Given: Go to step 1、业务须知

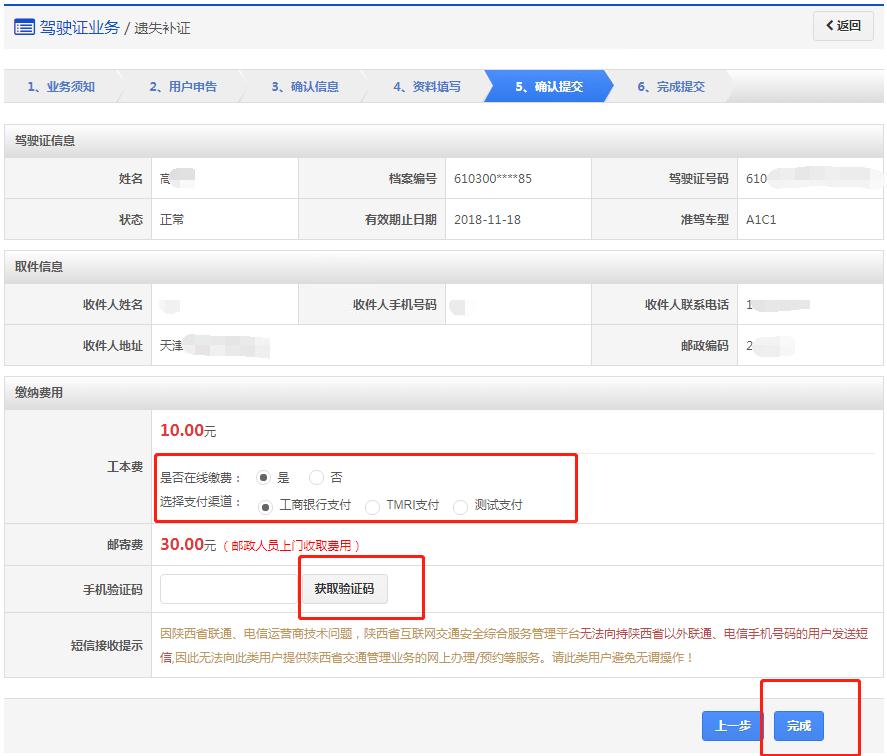Looking at the screenshot, I should click(x=61, y=87).
